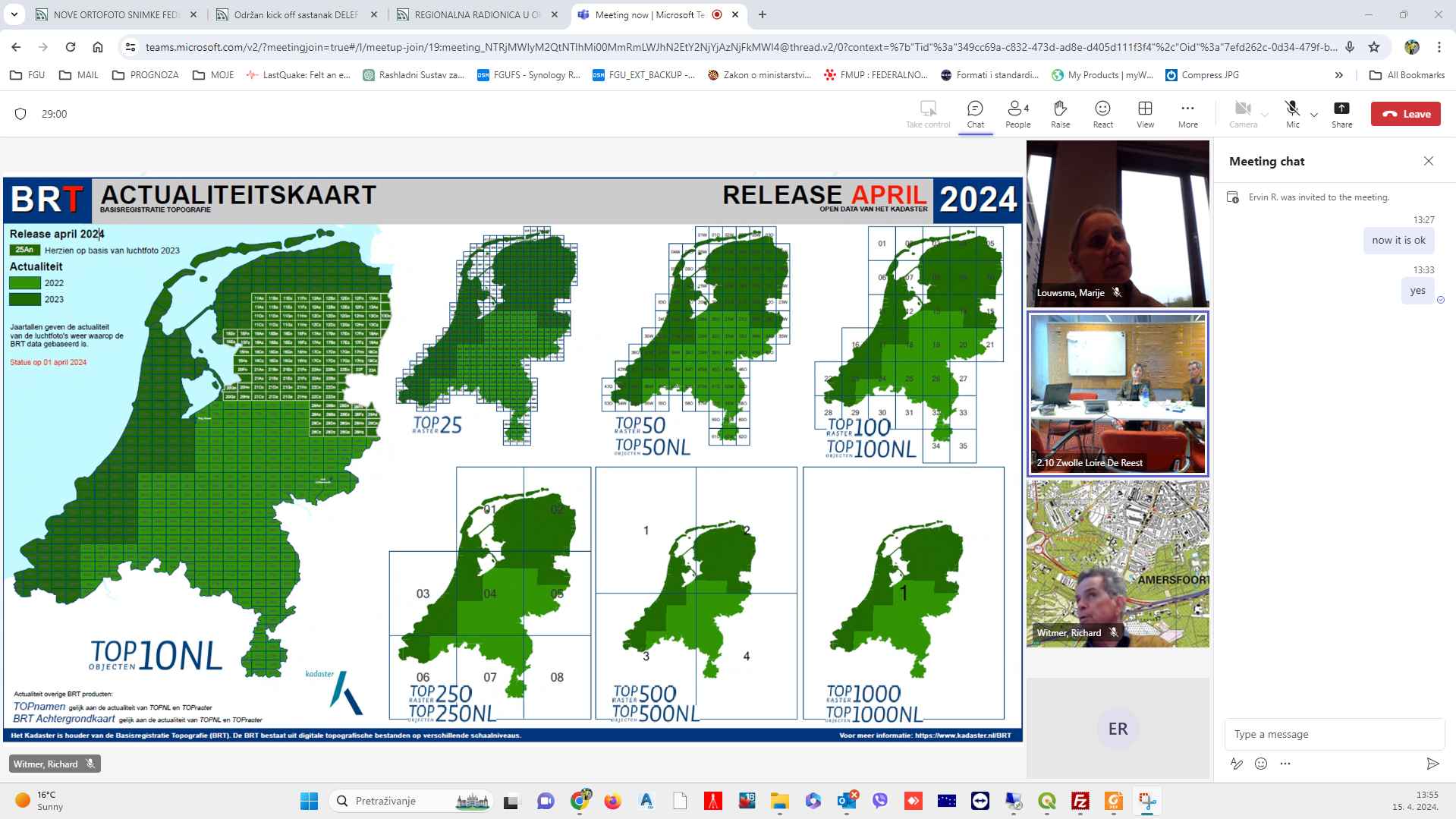Open message formatting options in chat
Image resolution: width=1456 pixels, height=819 pixels.
pos(1237,764)
